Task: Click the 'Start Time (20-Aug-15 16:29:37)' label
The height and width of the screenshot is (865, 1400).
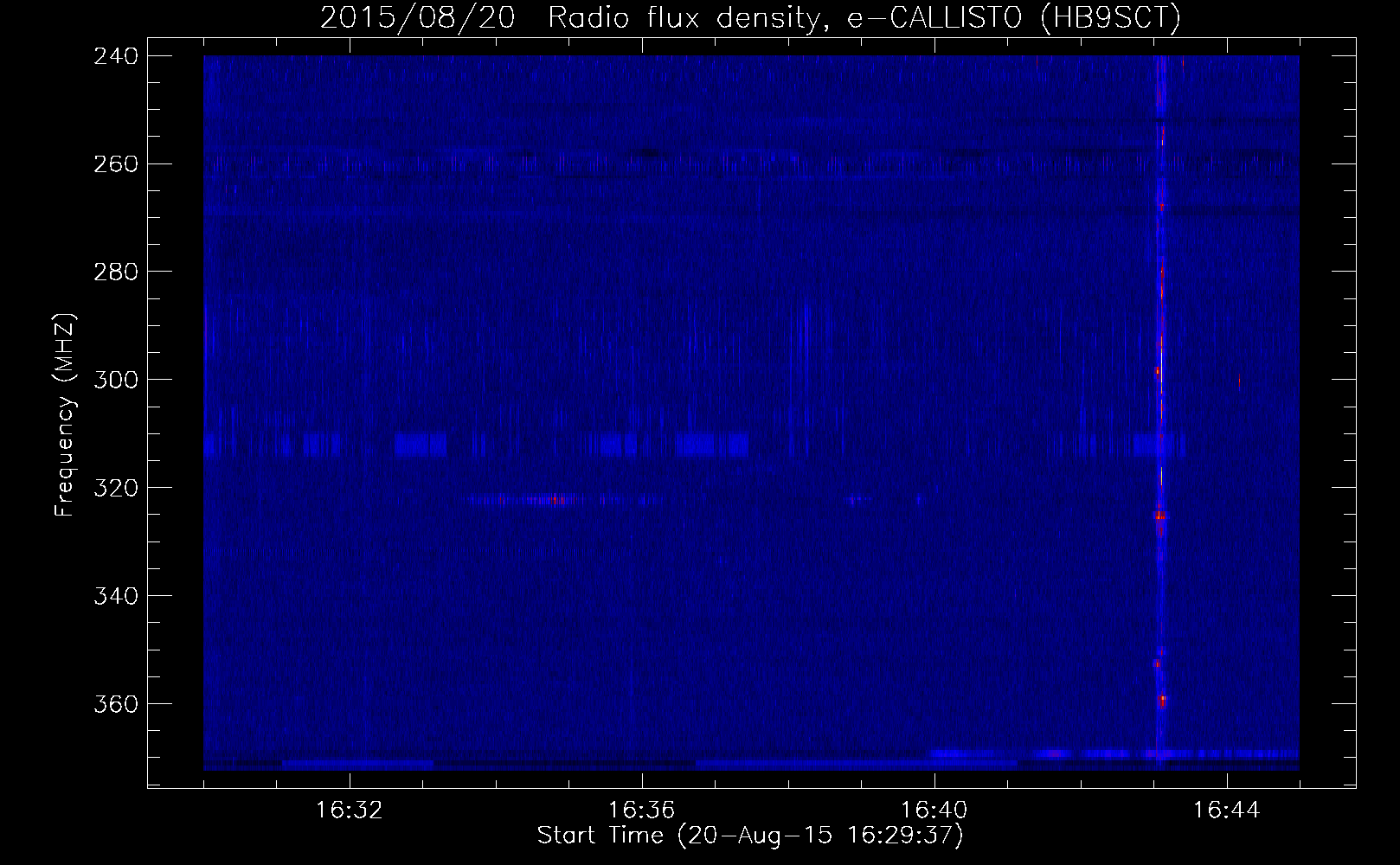Action: [x=750, y=836]
